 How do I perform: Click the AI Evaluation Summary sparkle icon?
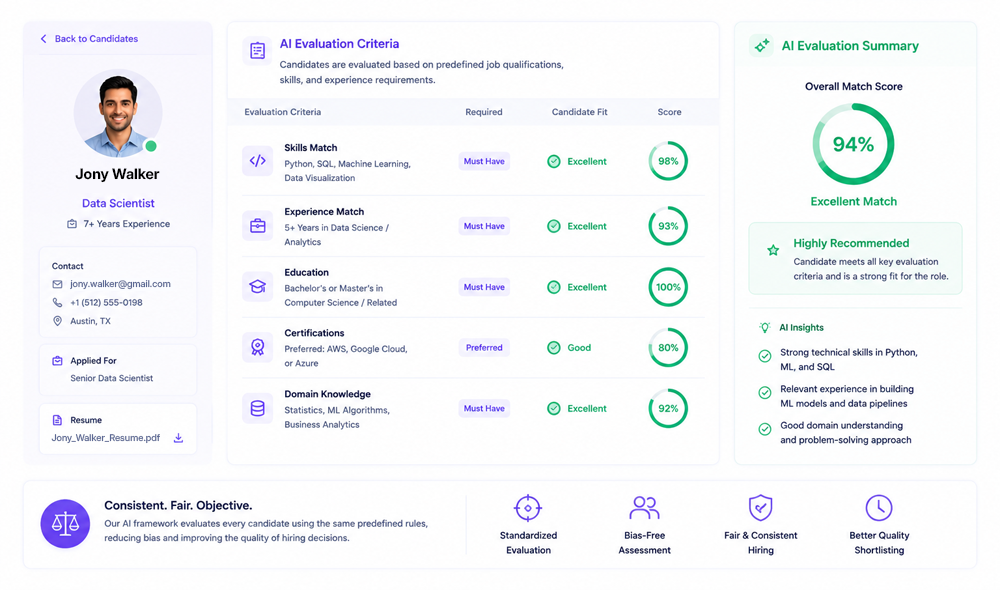pyautogui.click(x=761, y=45)
